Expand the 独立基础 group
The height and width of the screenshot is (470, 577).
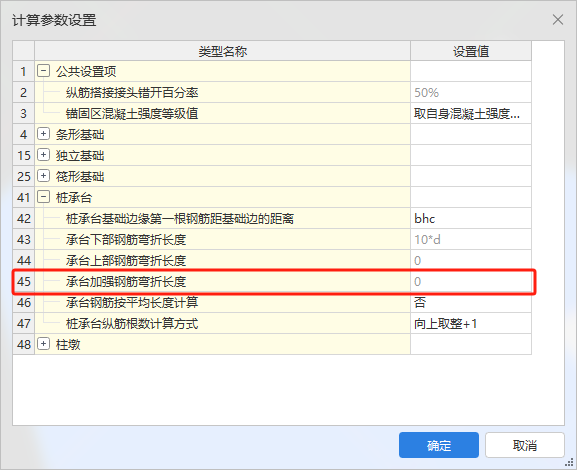click(x=43, y=155)
